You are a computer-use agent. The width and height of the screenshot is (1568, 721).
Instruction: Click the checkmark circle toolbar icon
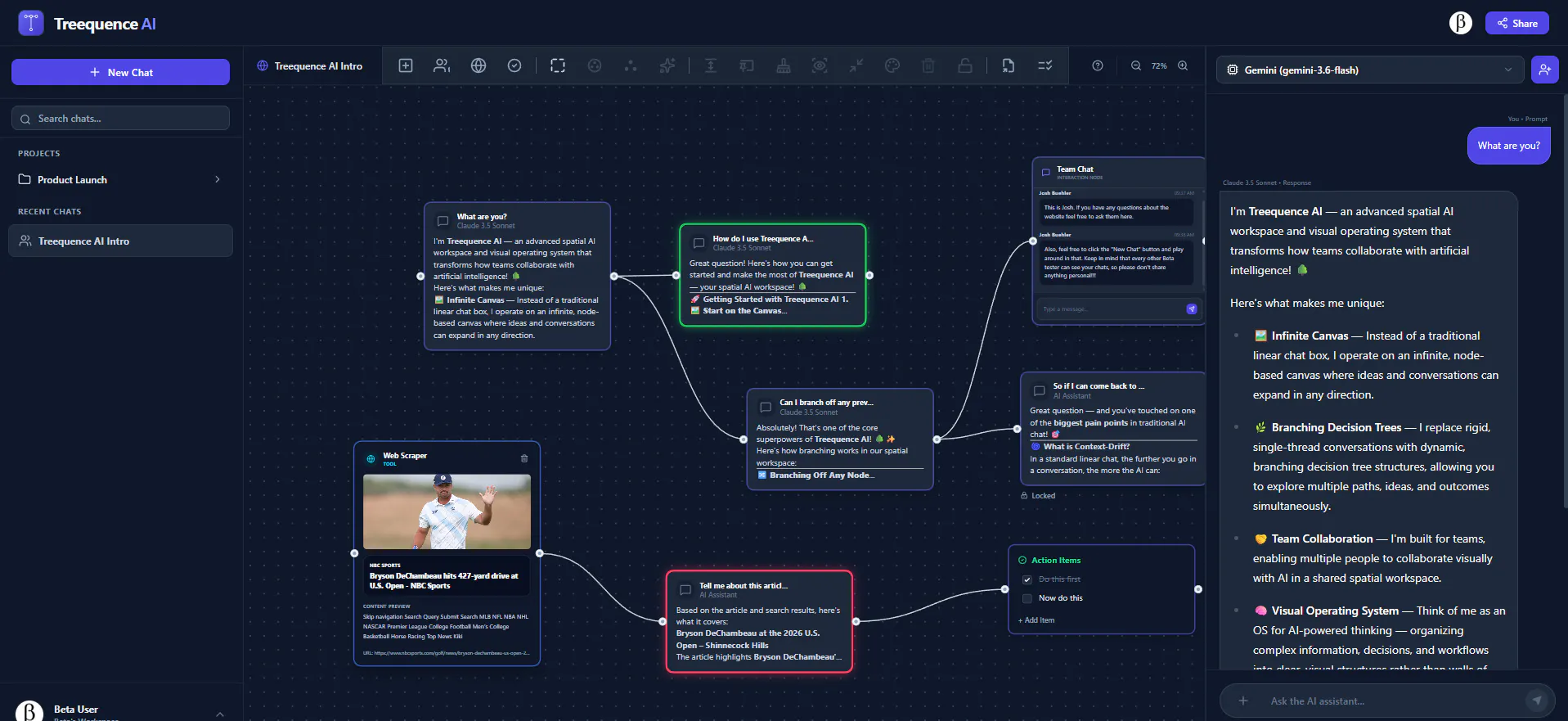(514, 65)
